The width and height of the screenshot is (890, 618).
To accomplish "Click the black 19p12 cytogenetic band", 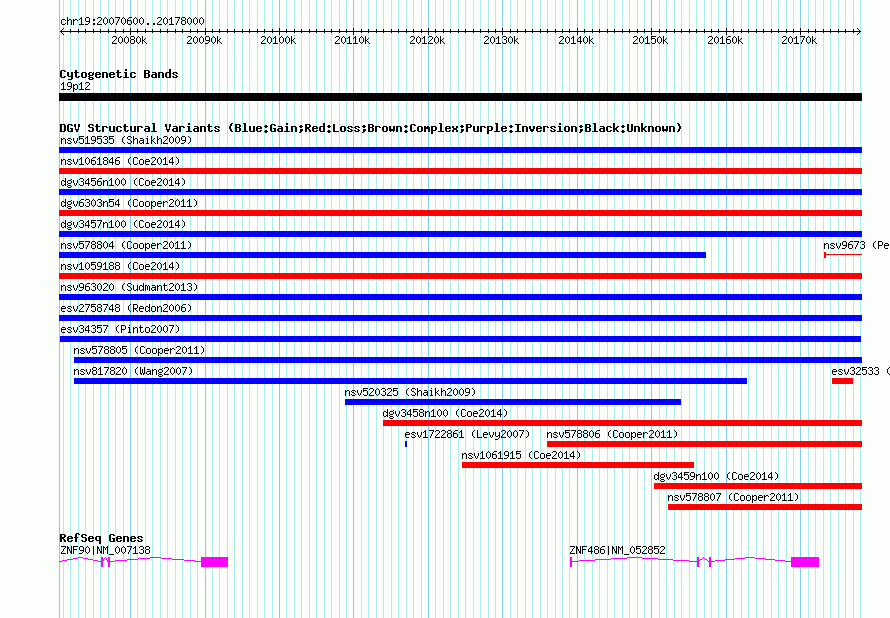I will click(x=460, y=97).
